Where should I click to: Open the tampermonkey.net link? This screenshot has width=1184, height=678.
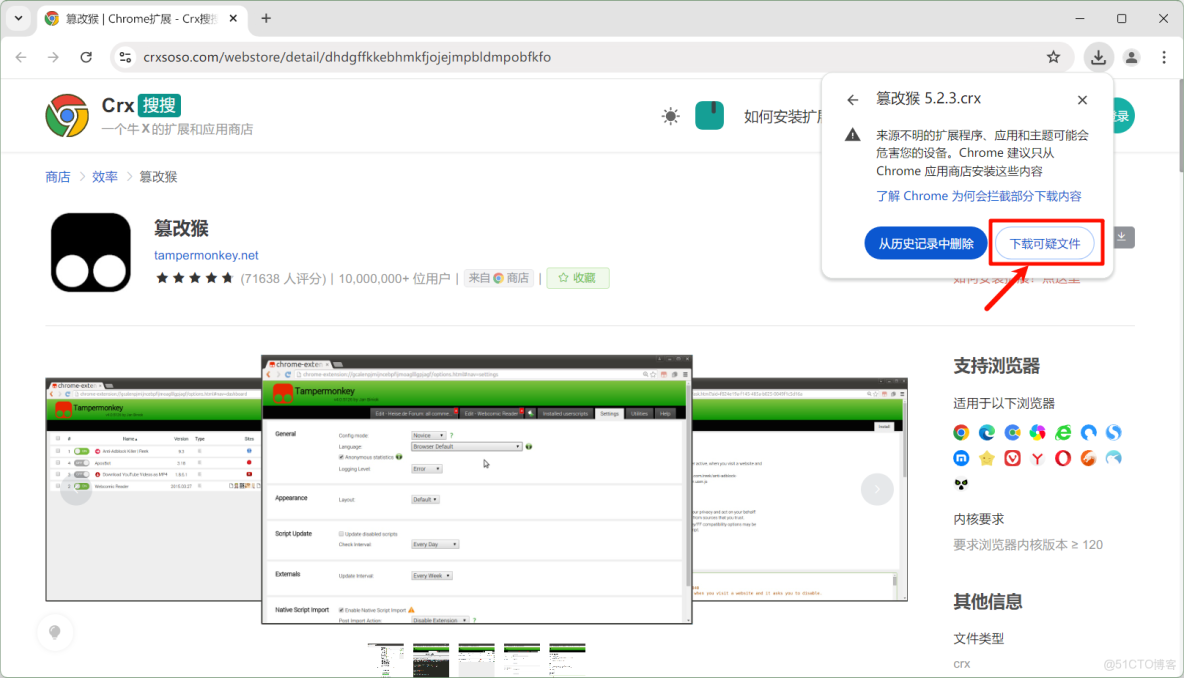(206, 255)
